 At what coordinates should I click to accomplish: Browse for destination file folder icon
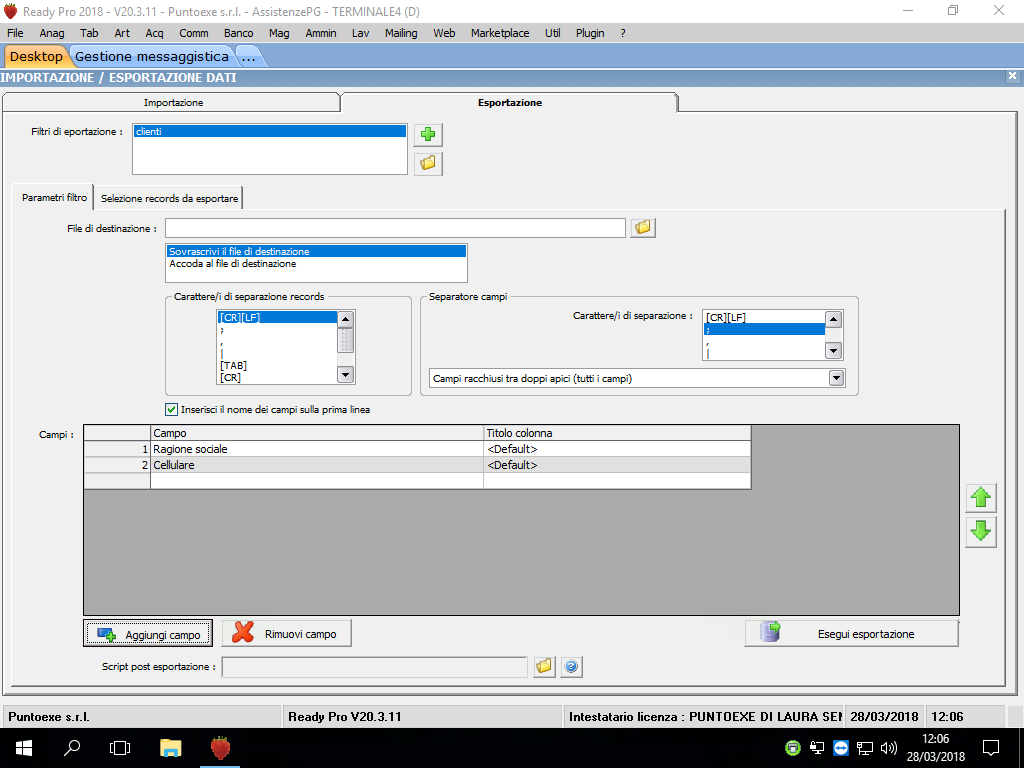pos(643,227)
